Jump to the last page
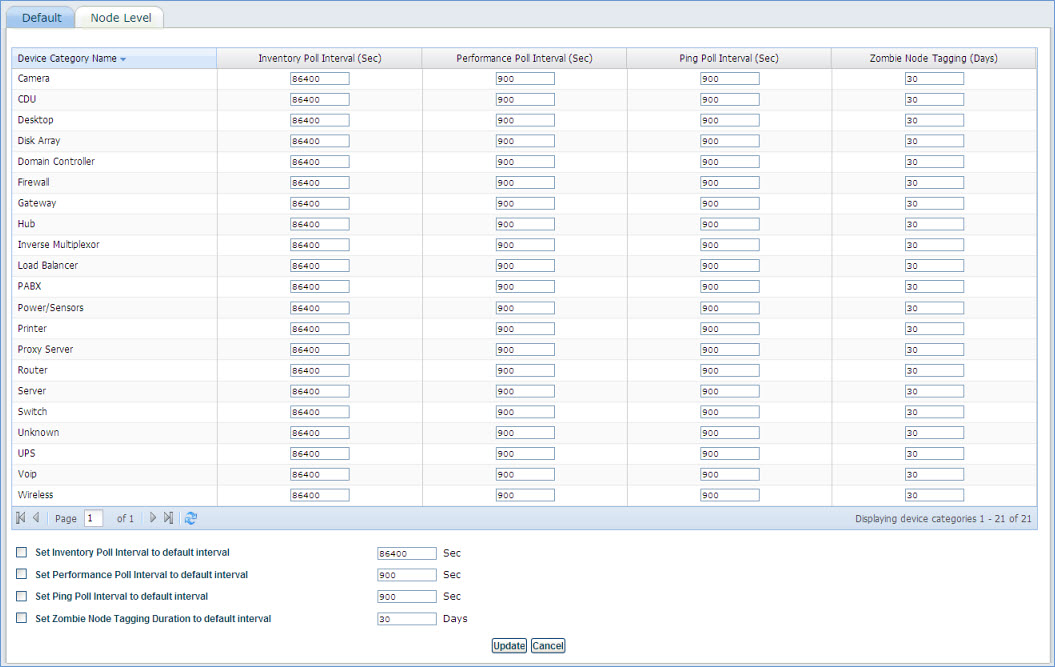Viewport: 1055px width, 667px height. click(167, 518)
